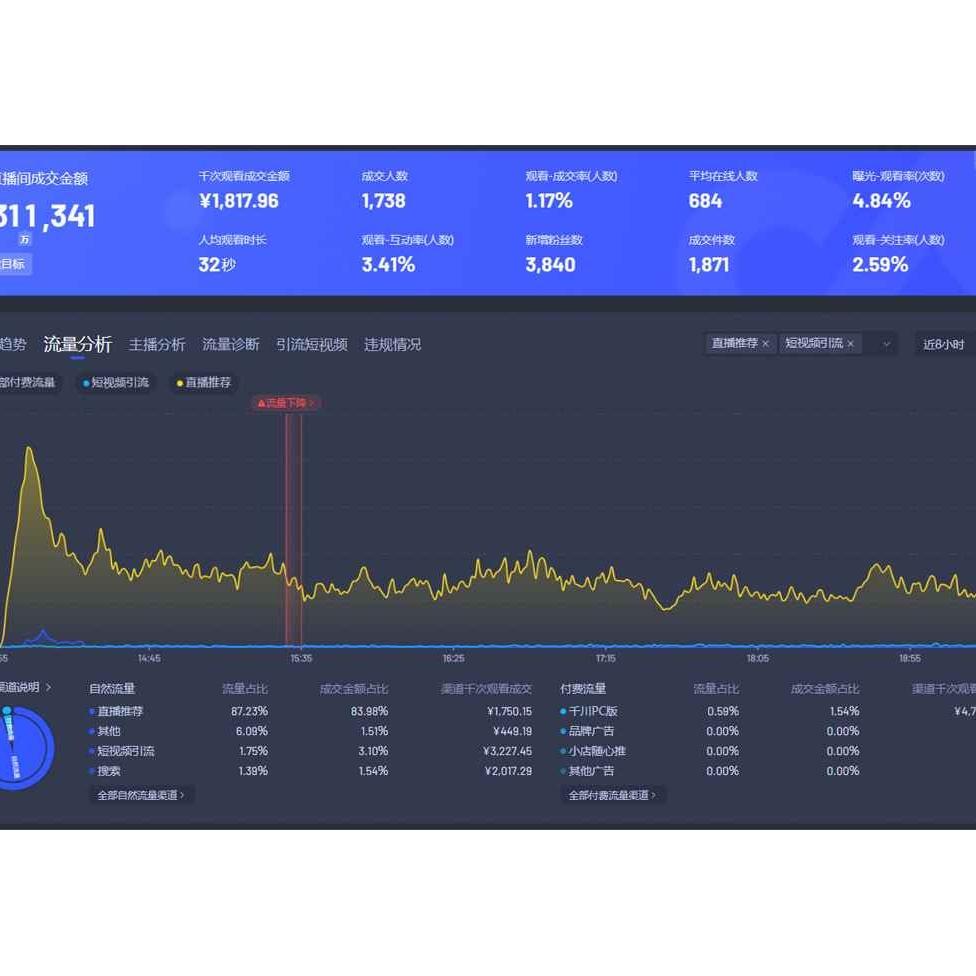This screenshot has width=976, height=976.
Task: Click the 短视频引流 row in the natural traffic list
Action: point(125,751)
